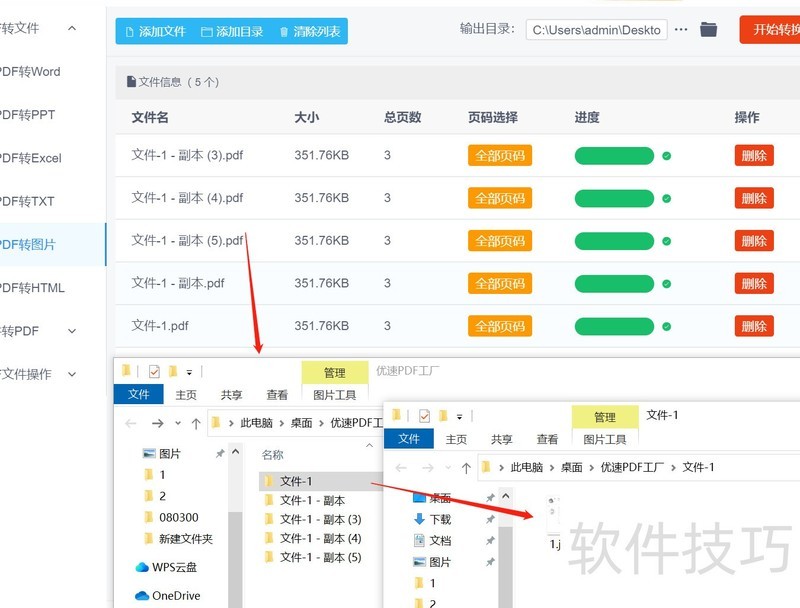Image resolution: width=800 pixels, height=608 pixels.
Task: Click forward arrow in 优速PDF工厂 explorer window
Action: [x=158, y=423]
